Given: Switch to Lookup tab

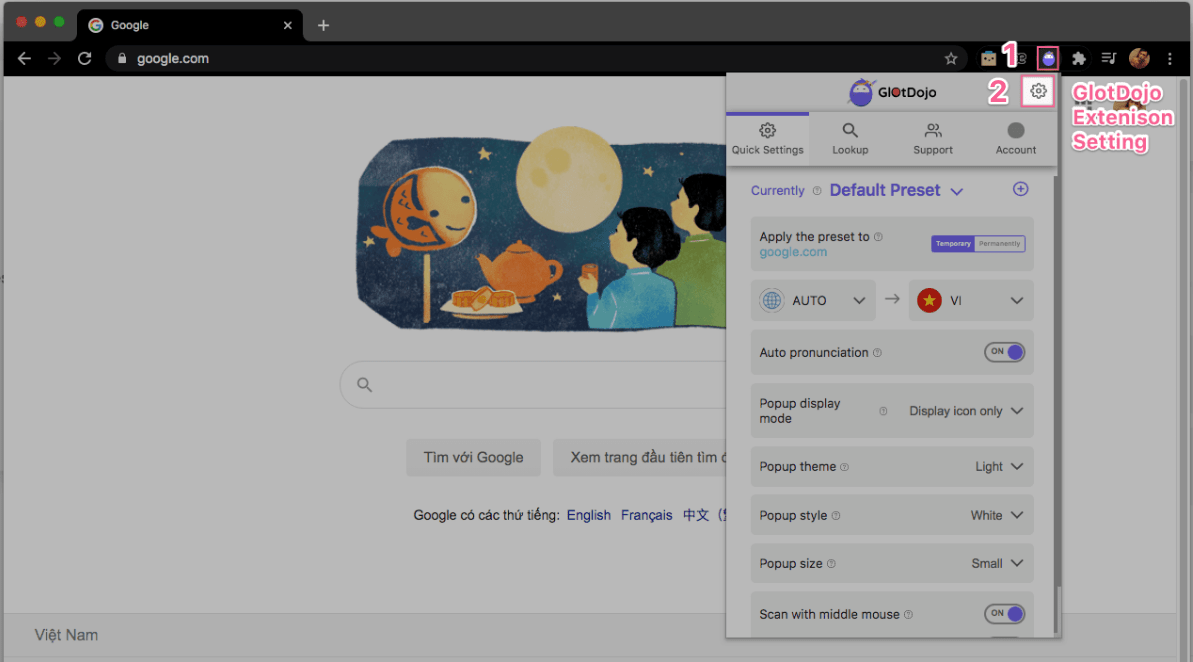Looking at the screenshot, I should coord(850,138).
